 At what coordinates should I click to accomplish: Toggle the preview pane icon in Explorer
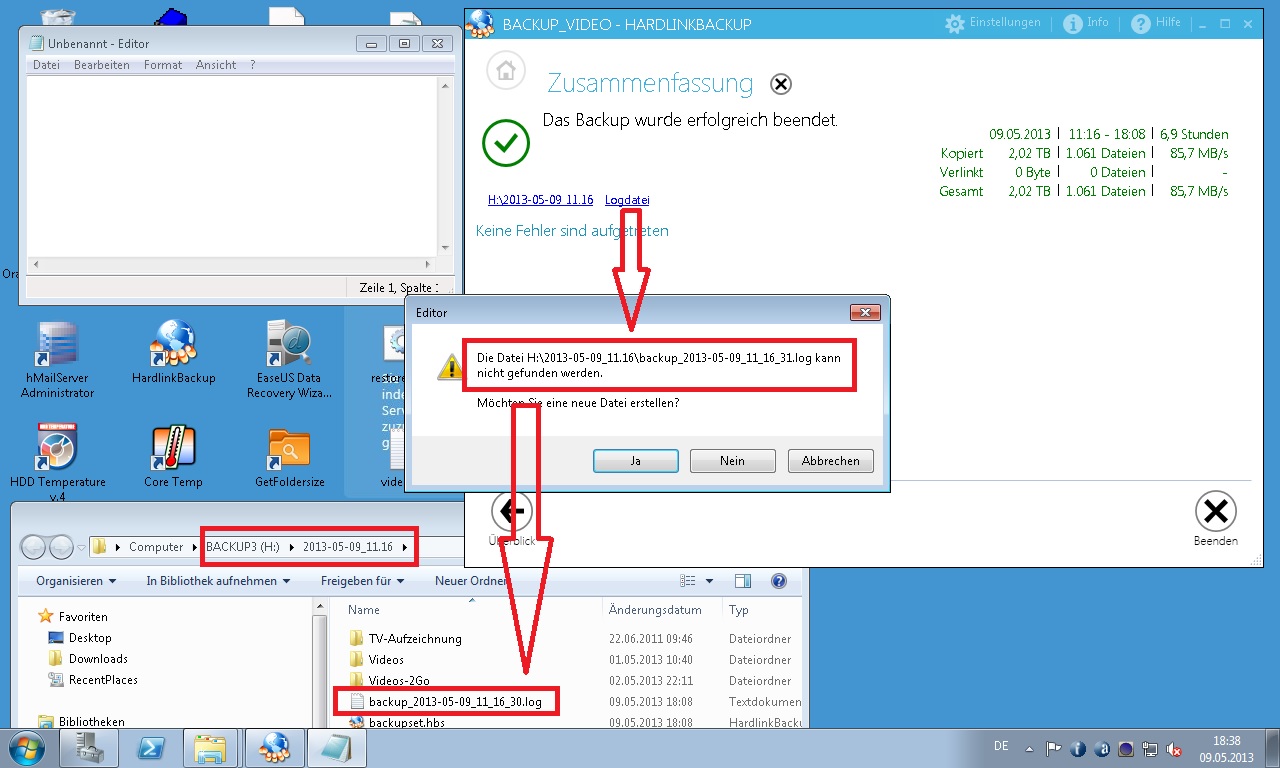point(743,581)
